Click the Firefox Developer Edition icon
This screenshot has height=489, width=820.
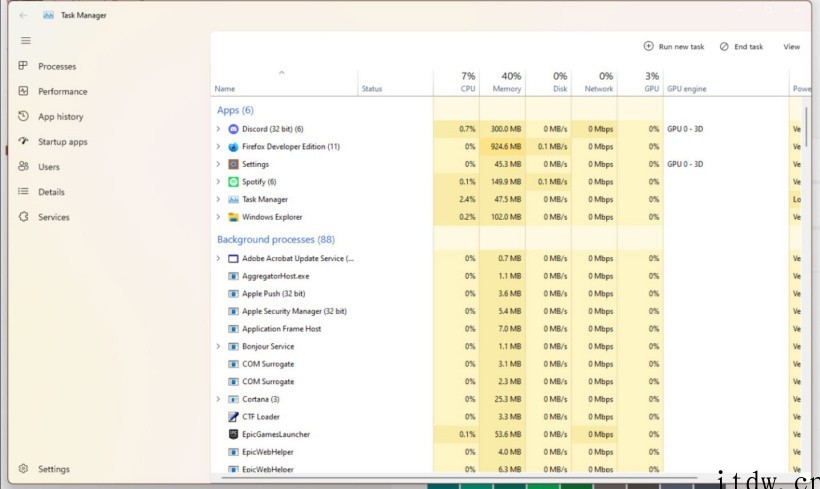coord(233,146)
